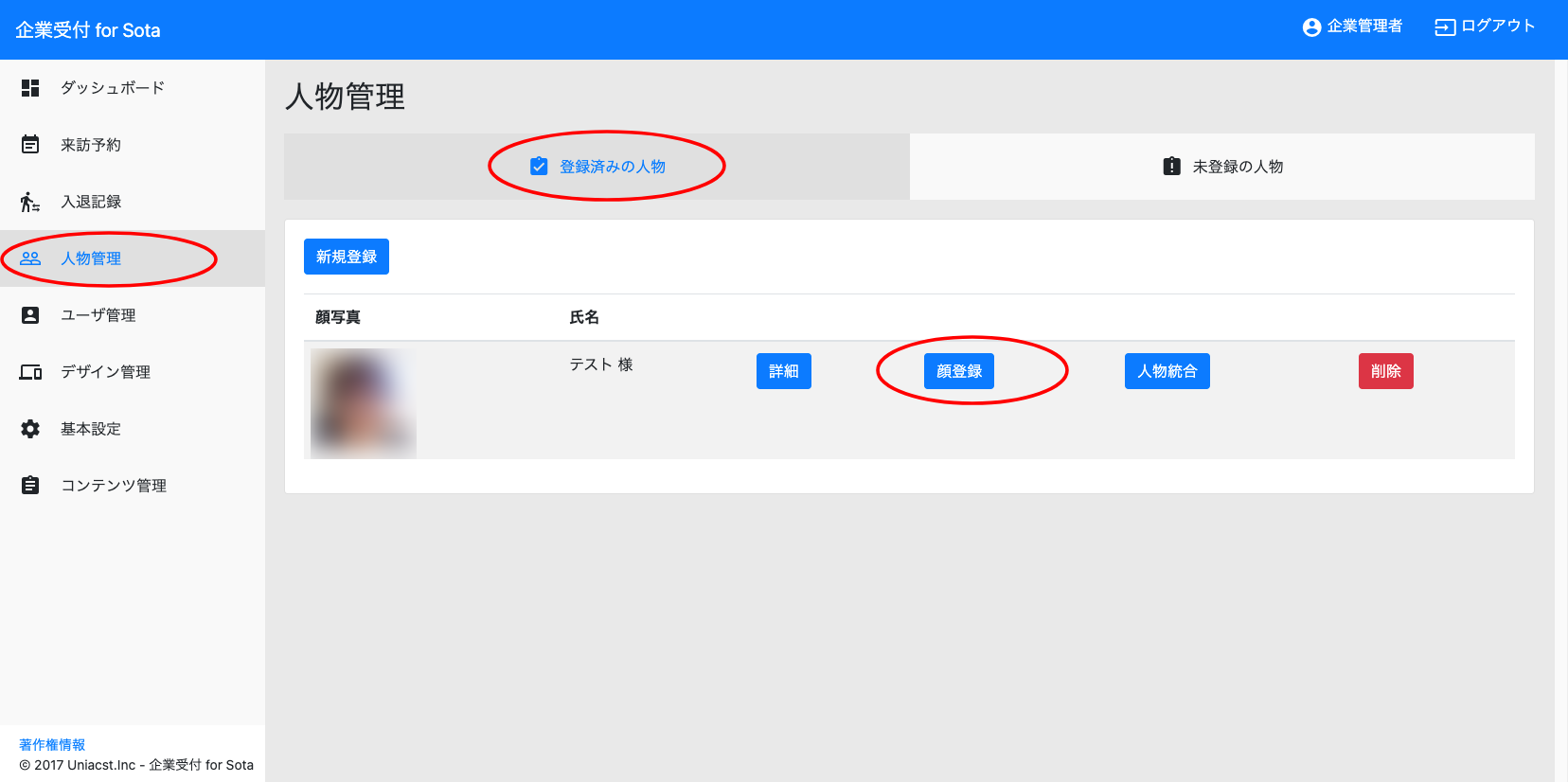1568x782 pixels.
Task: Click the basic settings gear icon
Action: [x=30, y=429]
